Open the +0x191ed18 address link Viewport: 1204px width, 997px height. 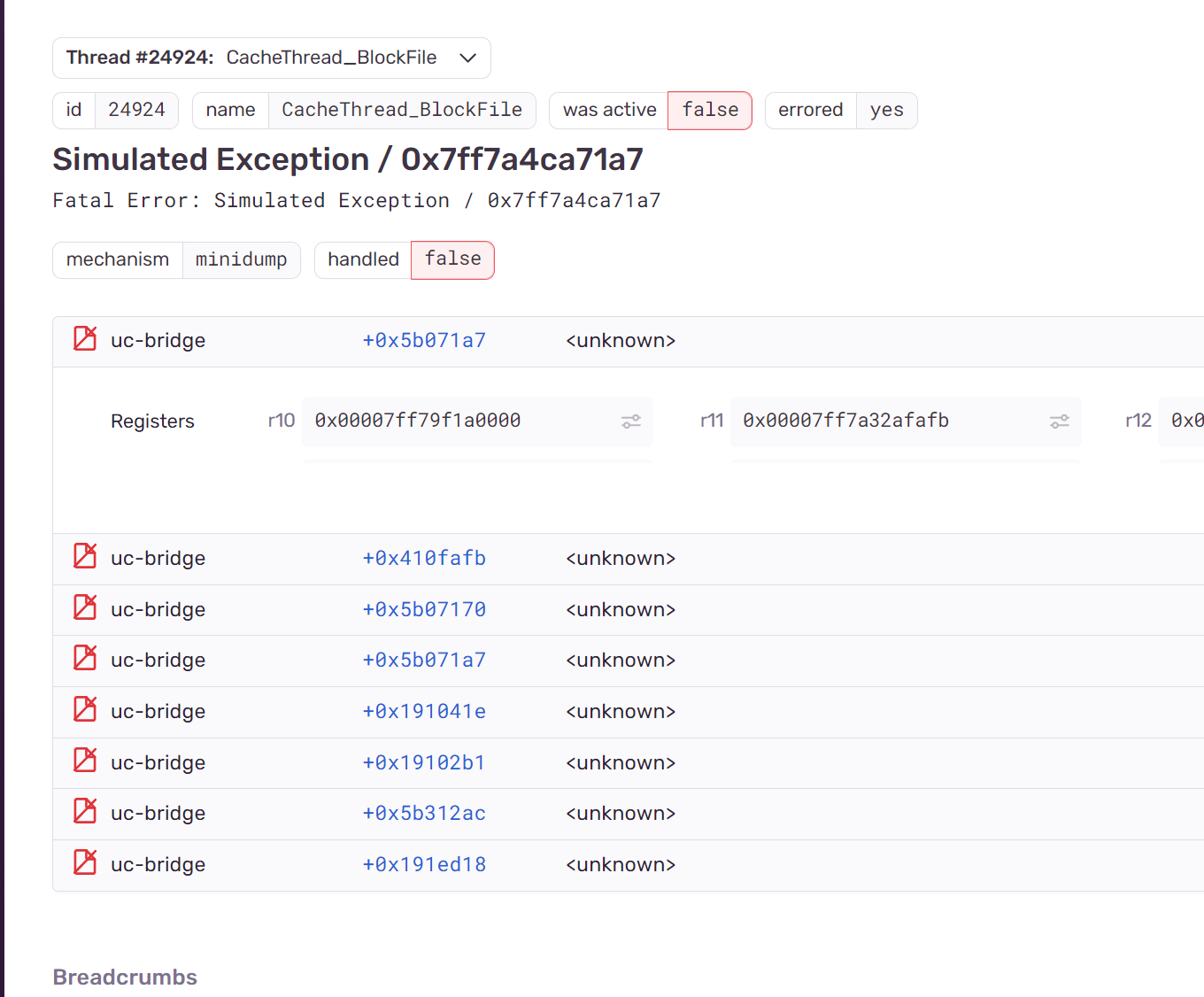tap(424, 863)
